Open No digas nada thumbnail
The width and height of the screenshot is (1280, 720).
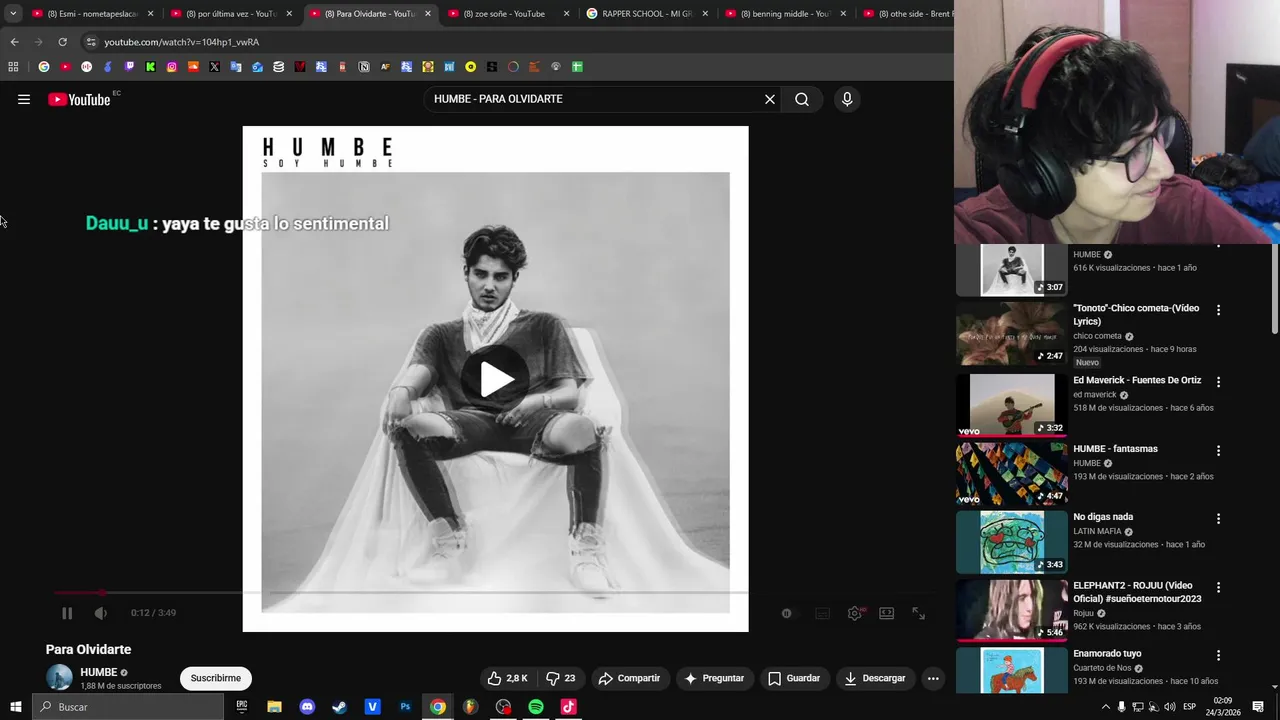[x=1012, y=542]
